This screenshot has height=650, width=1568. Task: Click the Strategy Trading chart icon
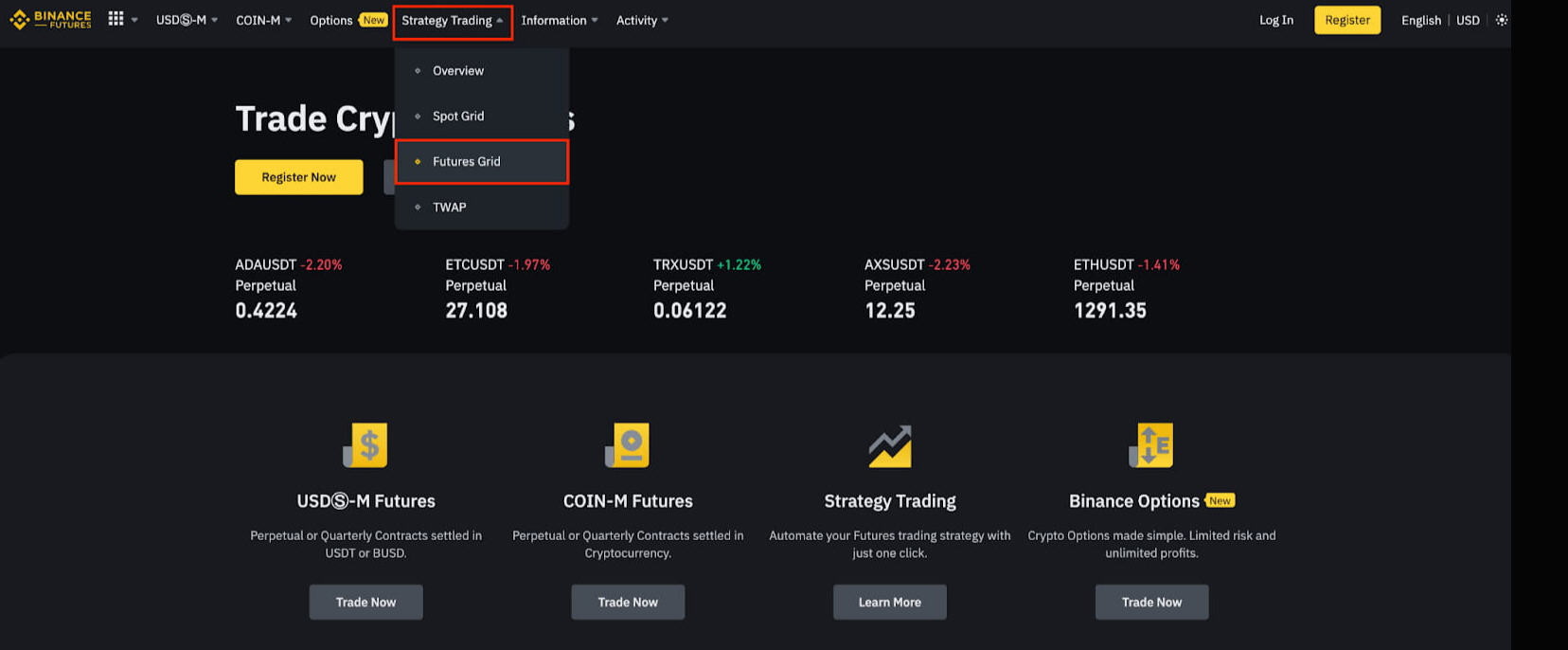[890, 445]
